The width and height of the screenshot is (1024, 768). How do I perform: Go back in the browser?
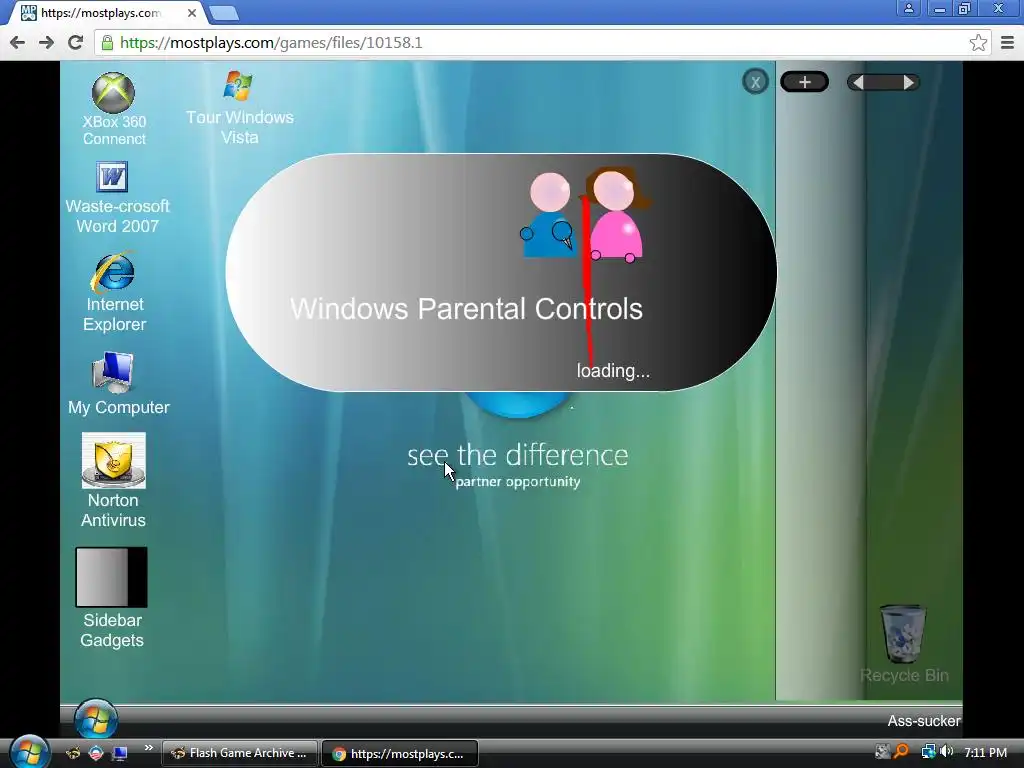(18, 43)
